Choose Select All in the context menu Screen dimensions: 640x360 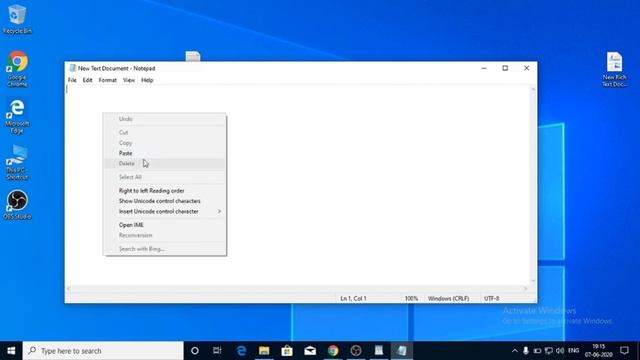[x=164, y=177]
